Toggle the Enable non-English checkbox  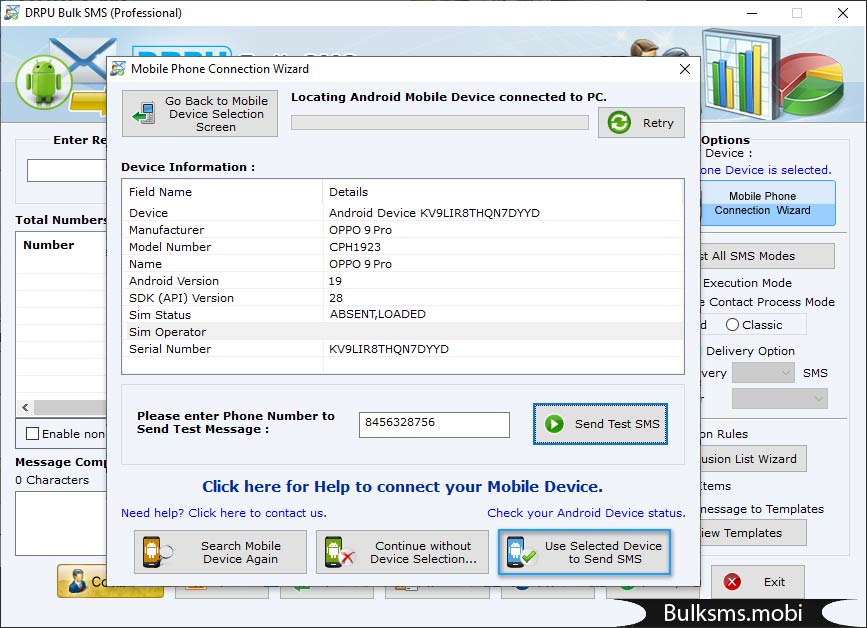coord(33,433)
